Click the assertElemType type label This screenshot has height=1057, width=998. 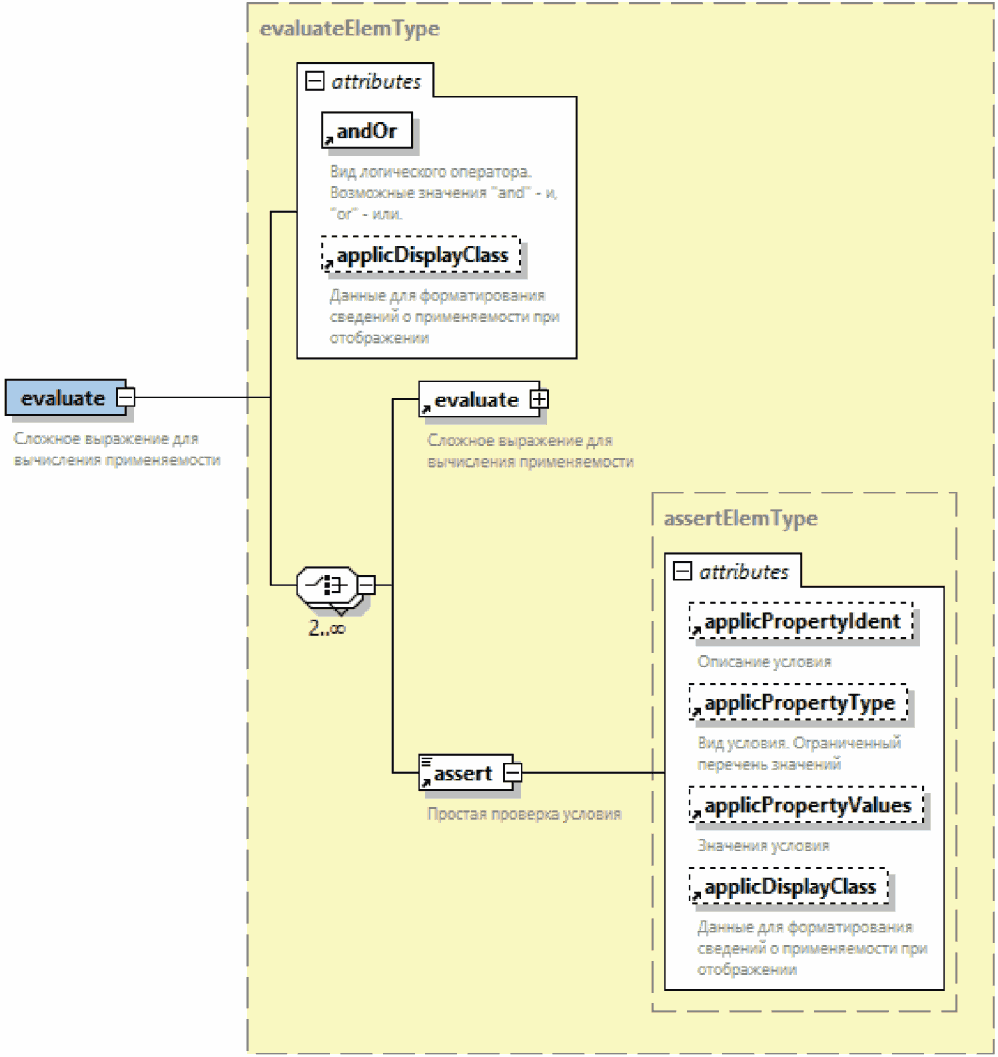click(x=740, y=518)
